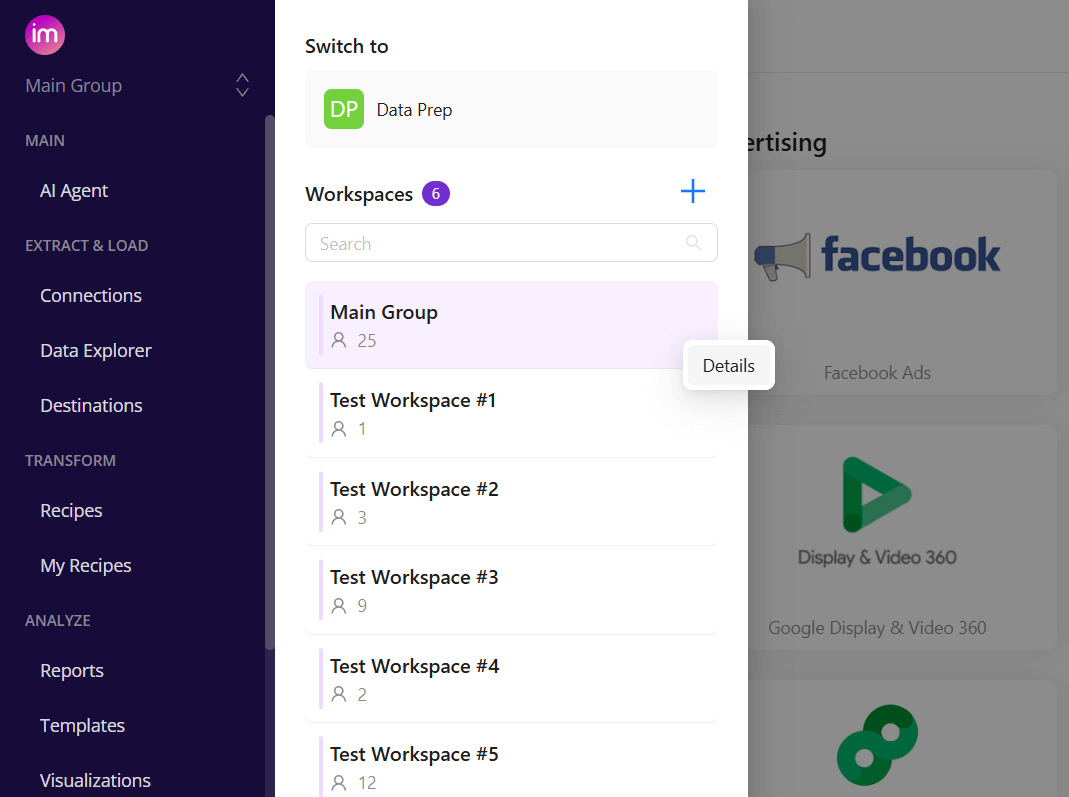Open AI Agent in sidebar
The height and width of the screenshot is (797, 1069).
point(74,191)
